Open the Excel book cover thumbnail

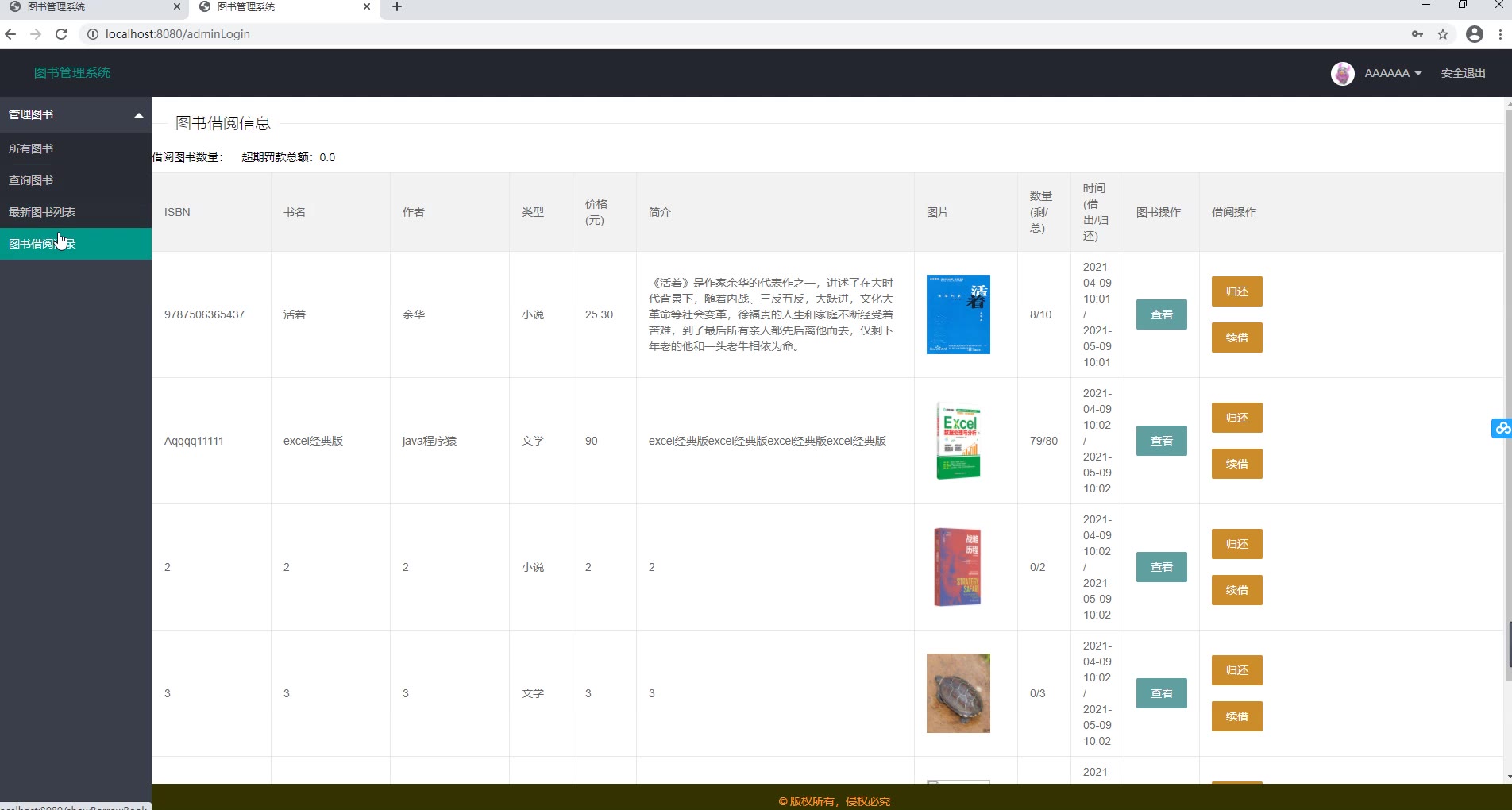click(x=958, y=441)
